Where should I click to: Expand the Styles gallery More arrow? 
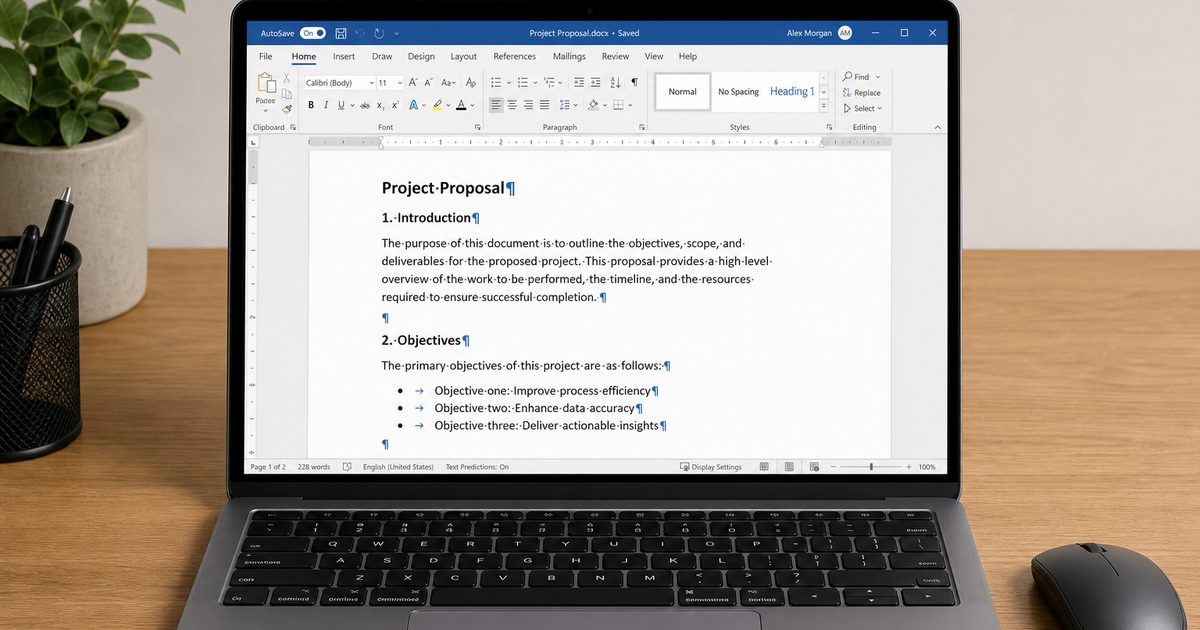coord(824,104)
